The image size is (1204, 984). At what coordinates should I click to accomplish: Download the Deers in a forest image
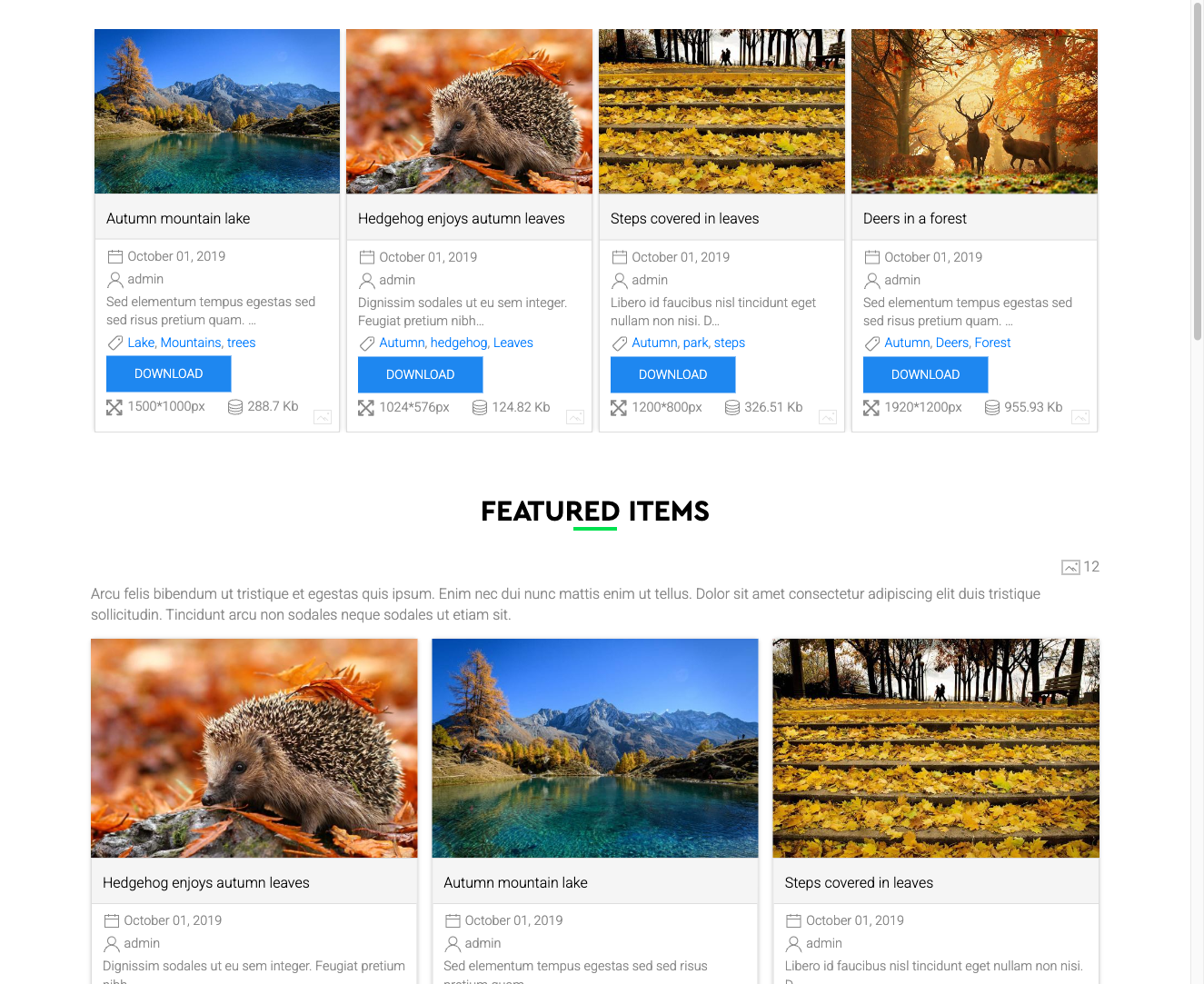coord(925,375)
